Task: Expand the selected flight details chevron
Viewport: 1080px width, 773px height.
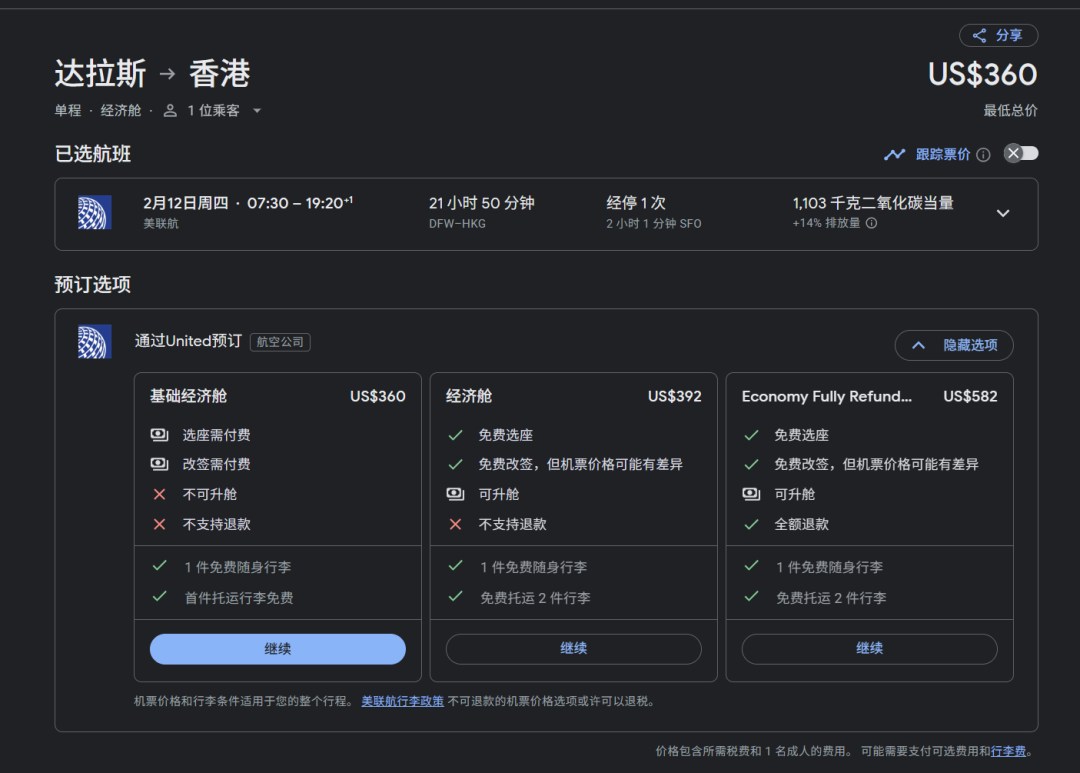Action: 1003,213
